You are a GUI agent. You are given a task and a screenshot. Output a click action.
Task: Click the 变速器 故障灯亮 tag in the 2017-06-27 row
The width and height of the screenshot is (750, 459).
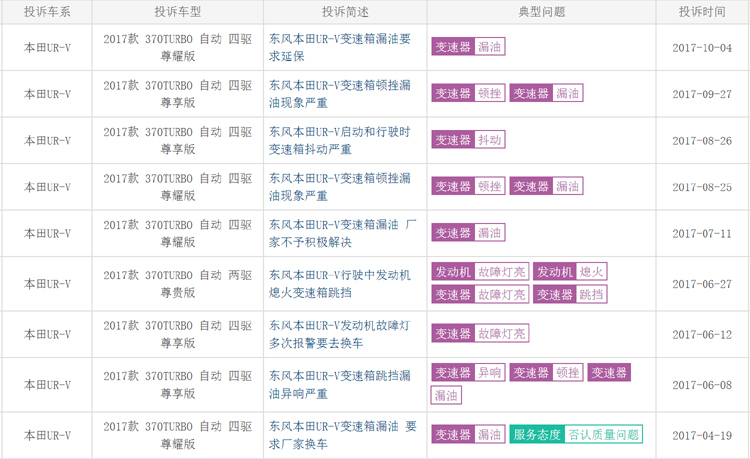point(480,295)
